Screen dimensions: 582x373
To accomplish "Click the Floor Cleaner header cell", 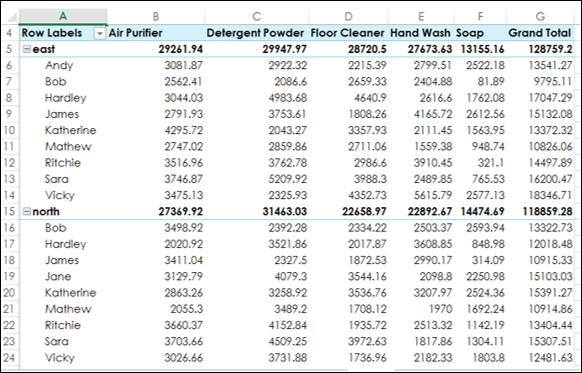I will pyautogui.click(x=348, y=33).
